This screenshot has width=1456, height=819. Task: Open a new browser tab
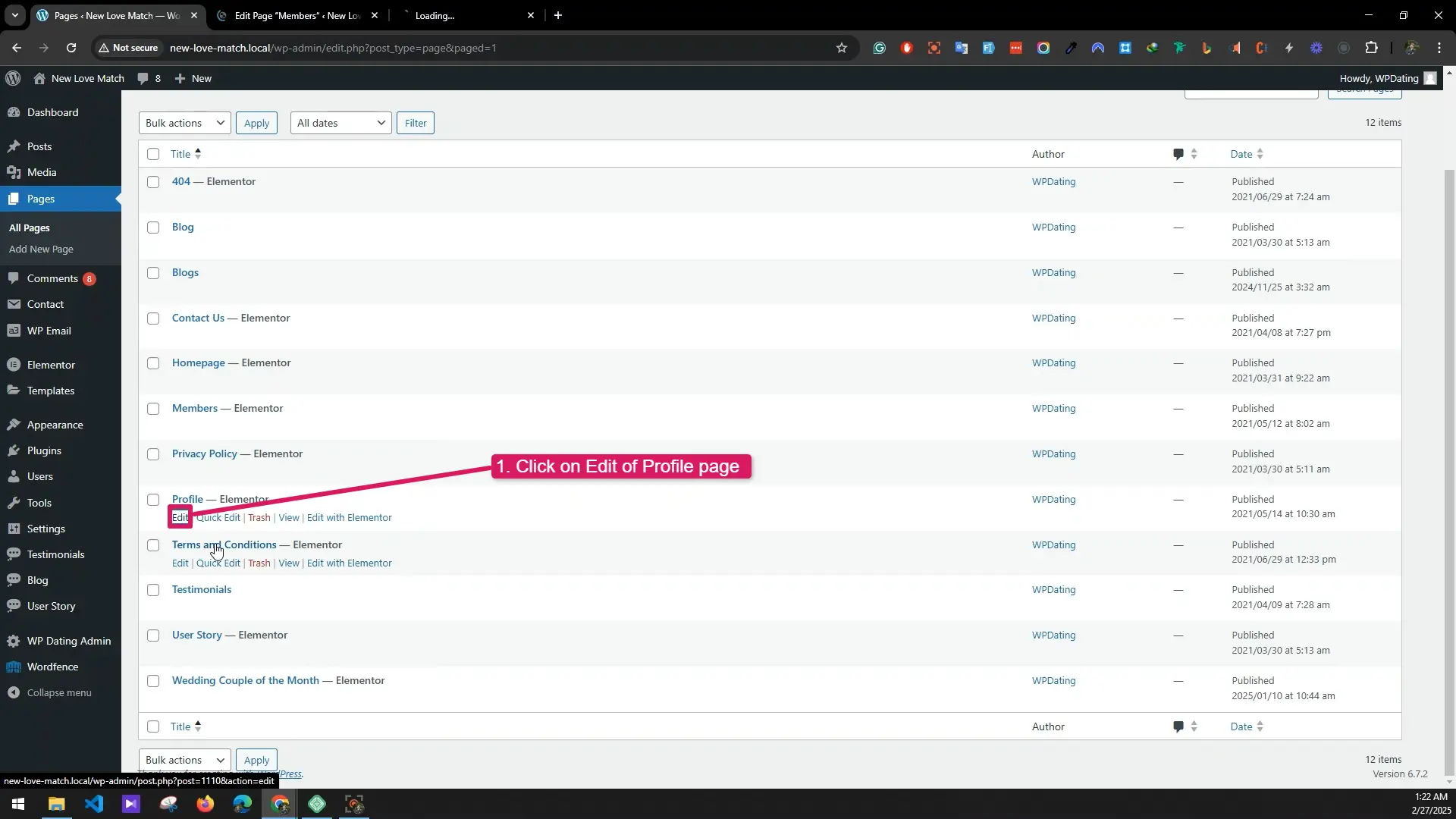(x=558, y=15)
